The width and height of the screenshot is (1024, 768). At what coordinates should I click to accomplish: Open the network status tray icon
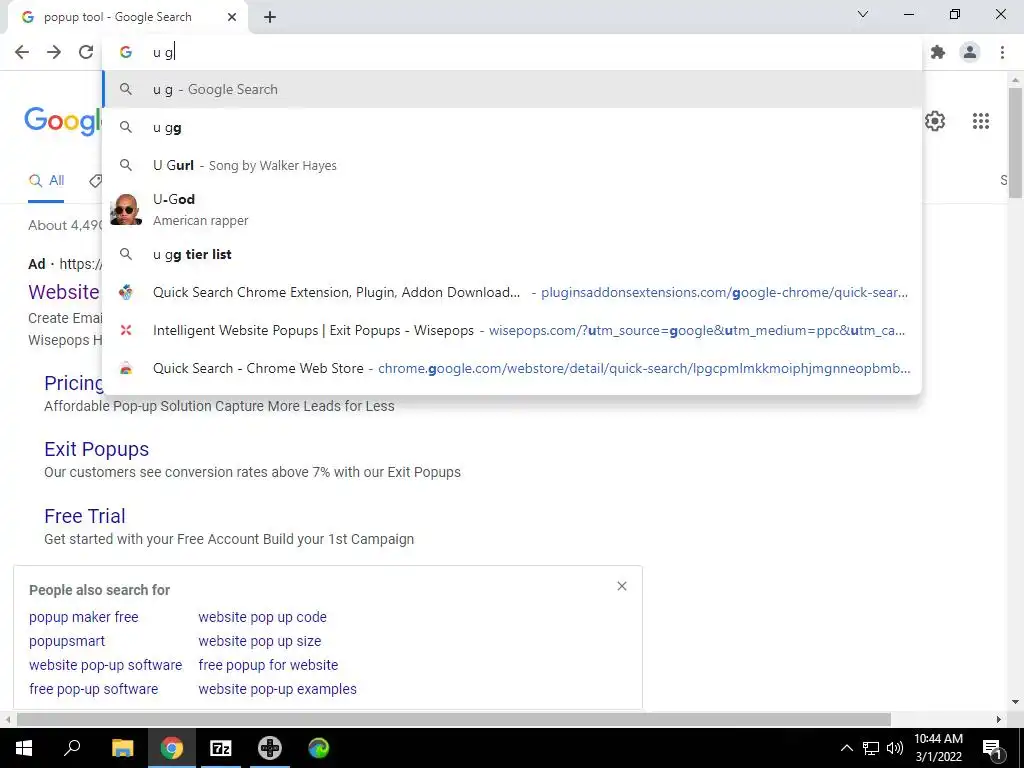click(871, 748)
